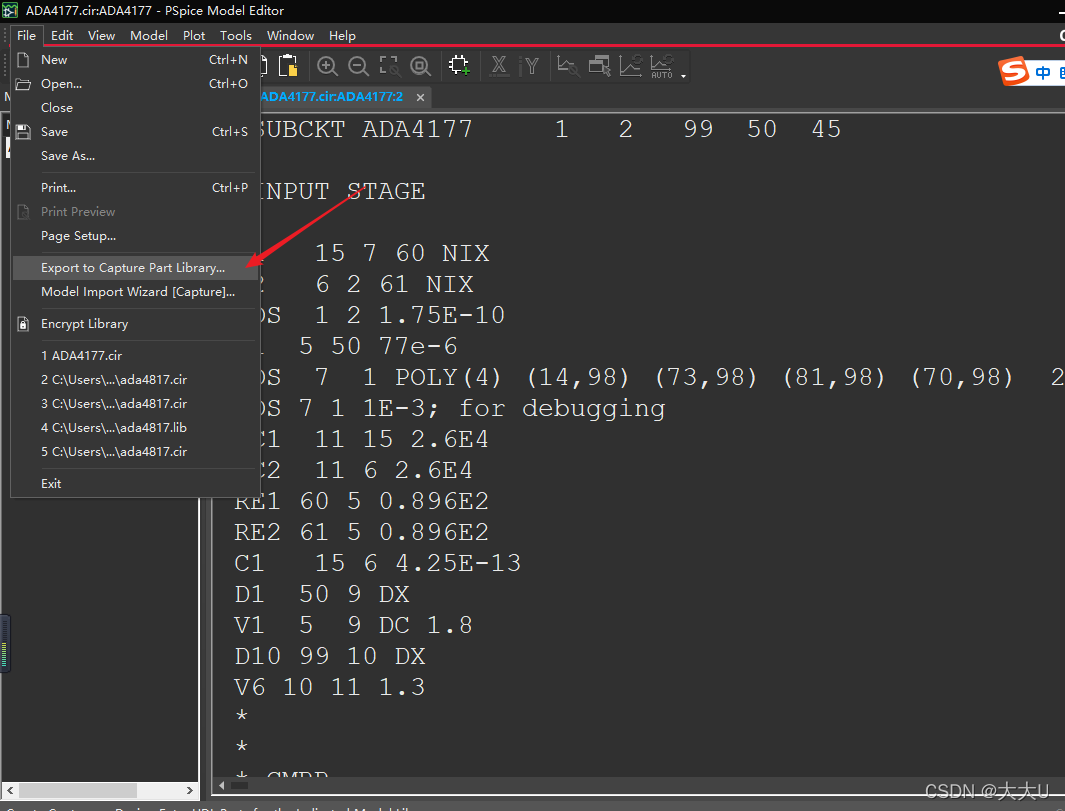
Task: Click the window selection cursor icon
Action: 600,66
